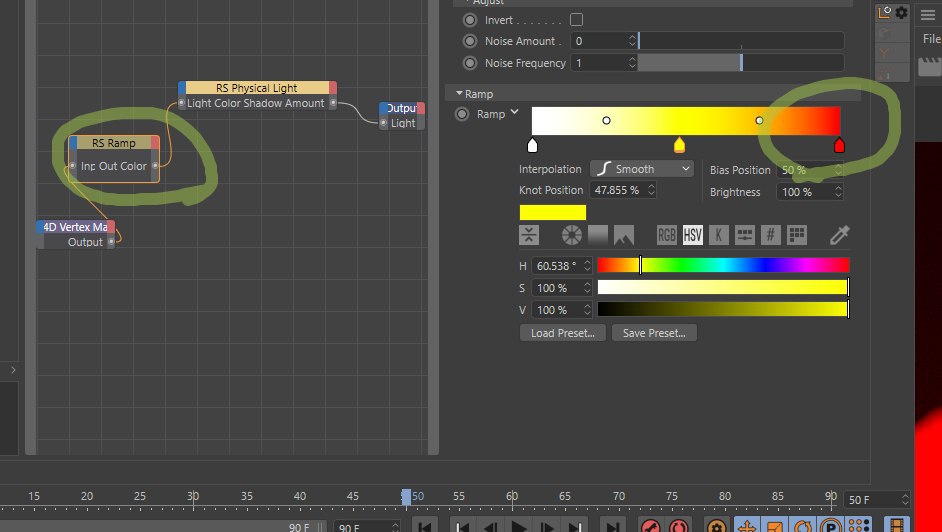Click the hue rainbow slider
The height and width of the screenshot is (532, 942).
coord(723,265)
